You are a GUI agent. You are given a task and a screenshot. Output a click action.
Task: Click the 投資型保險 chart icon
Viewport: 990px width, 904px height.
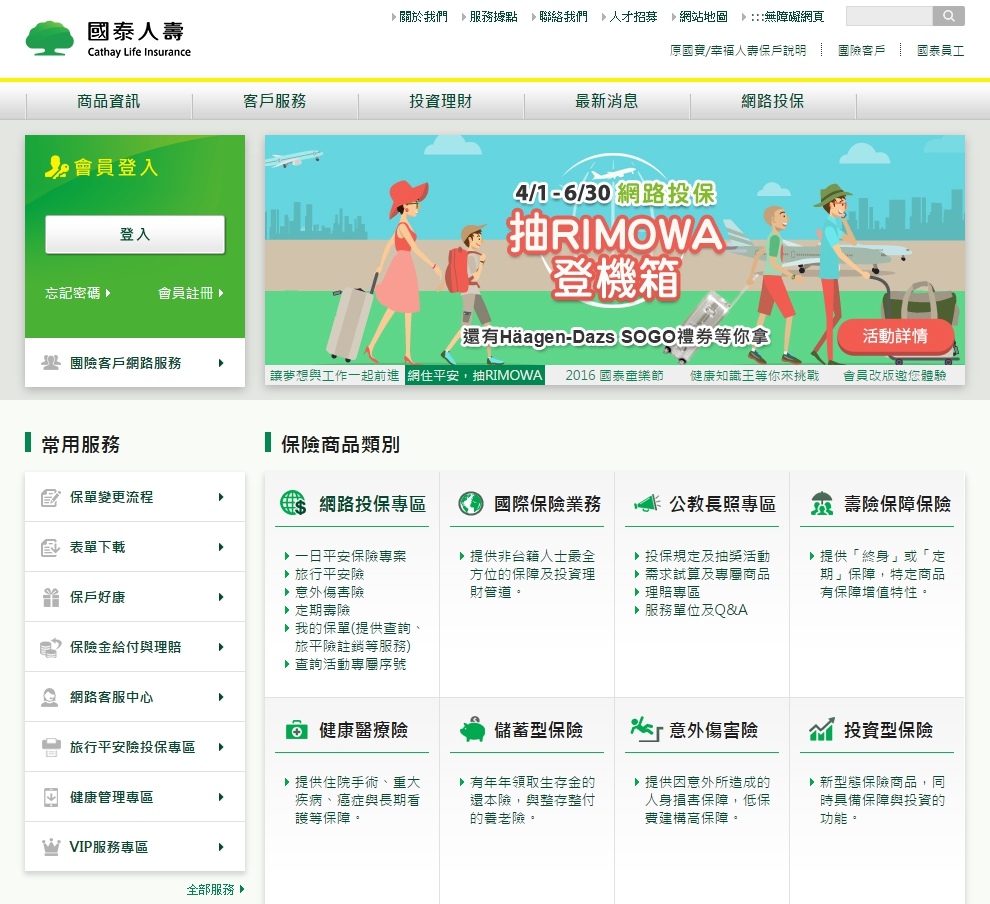[x=821, y=729]
